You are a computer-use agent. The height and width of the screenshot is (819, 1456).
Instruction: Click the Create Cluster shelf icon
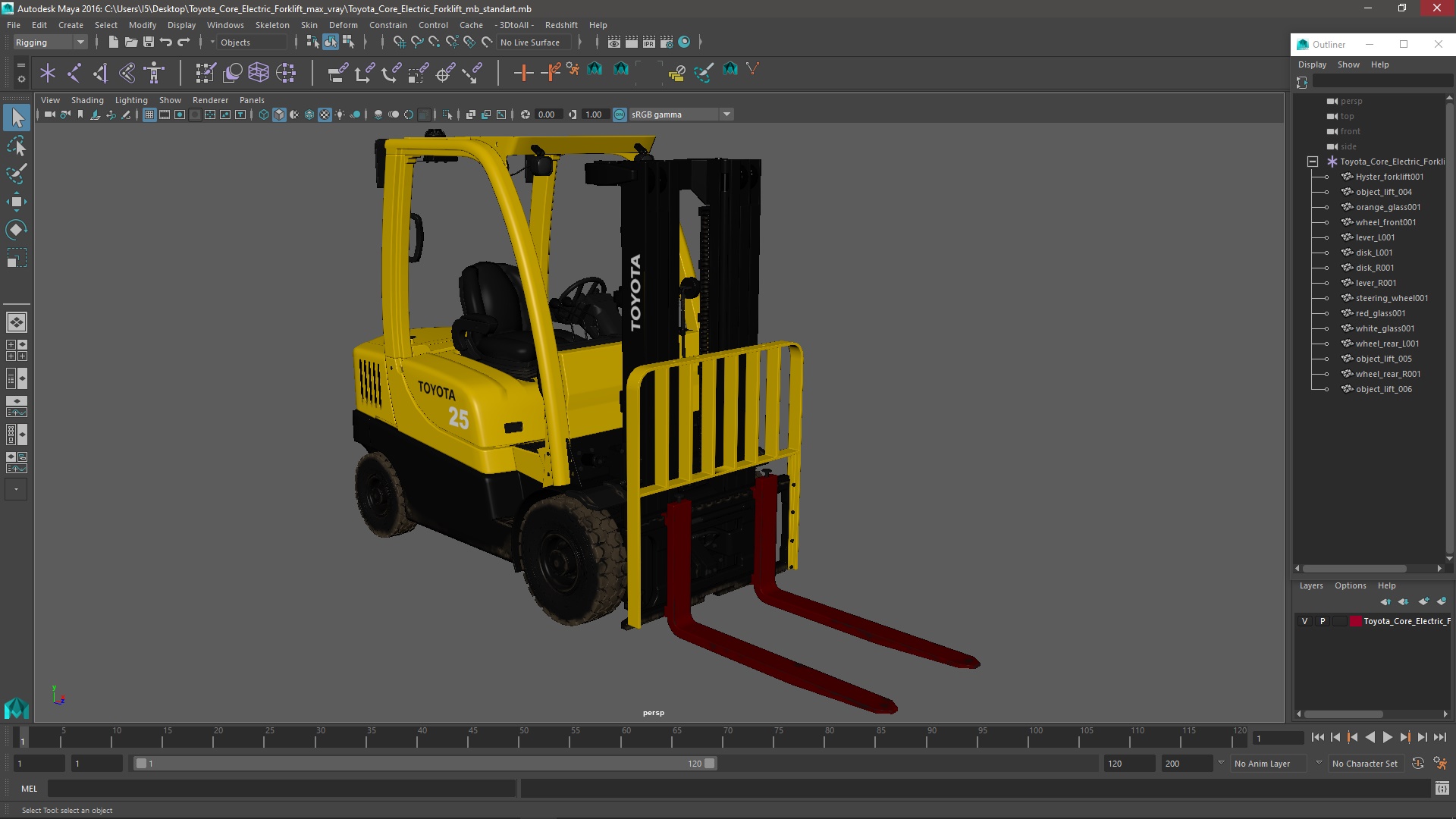286,73
